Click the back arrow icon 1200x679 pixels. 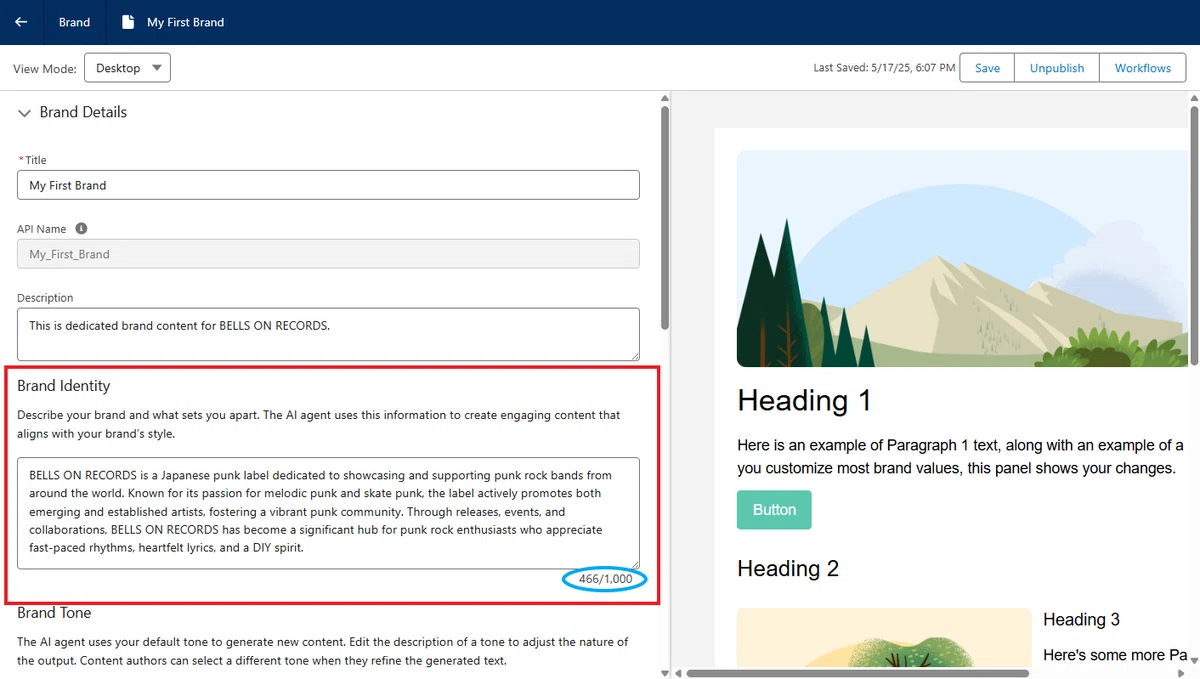[x=21, y=22]
